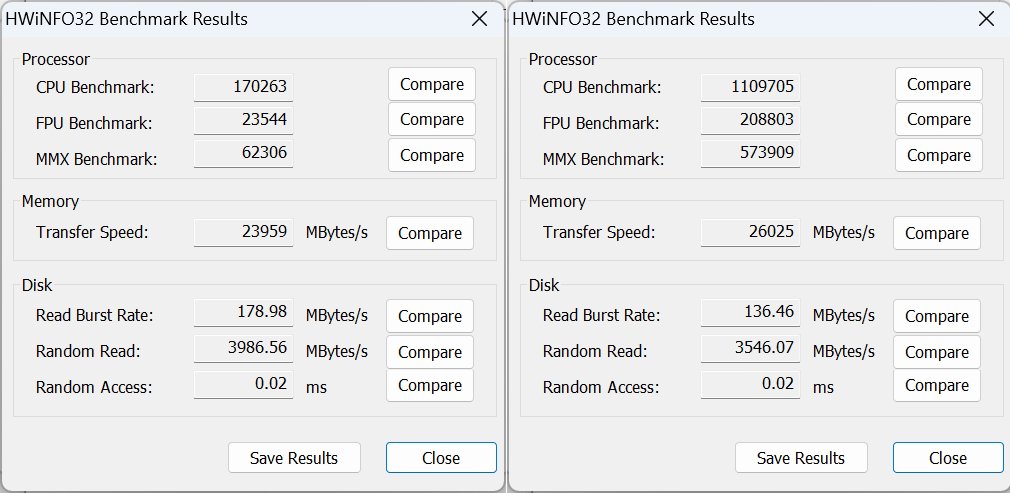
Task: Compare CPU Benchmark score 1109705
Action: (x=939, y=84)
